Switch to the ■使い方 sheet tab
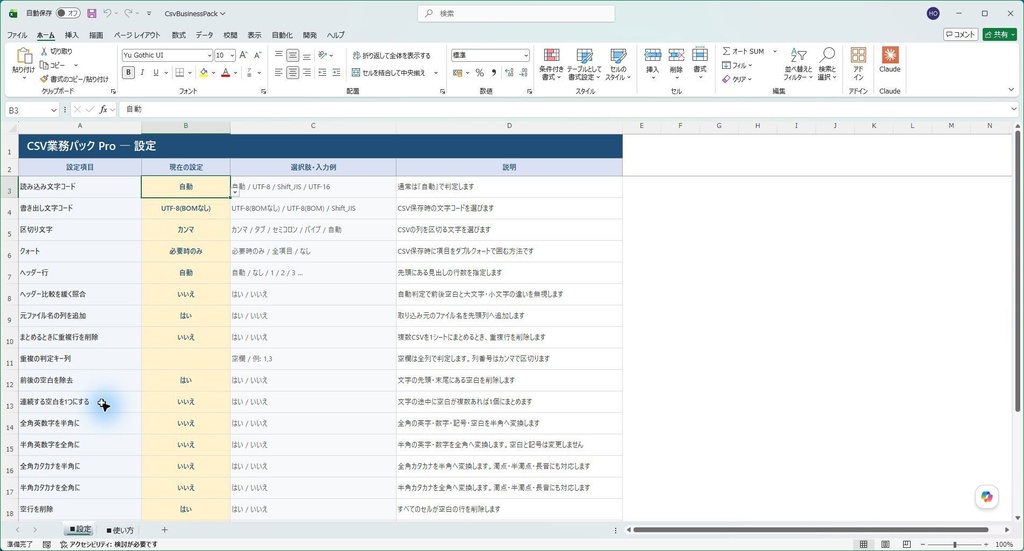Viewport: 1024px width, 551px height. tap(120, 530)
